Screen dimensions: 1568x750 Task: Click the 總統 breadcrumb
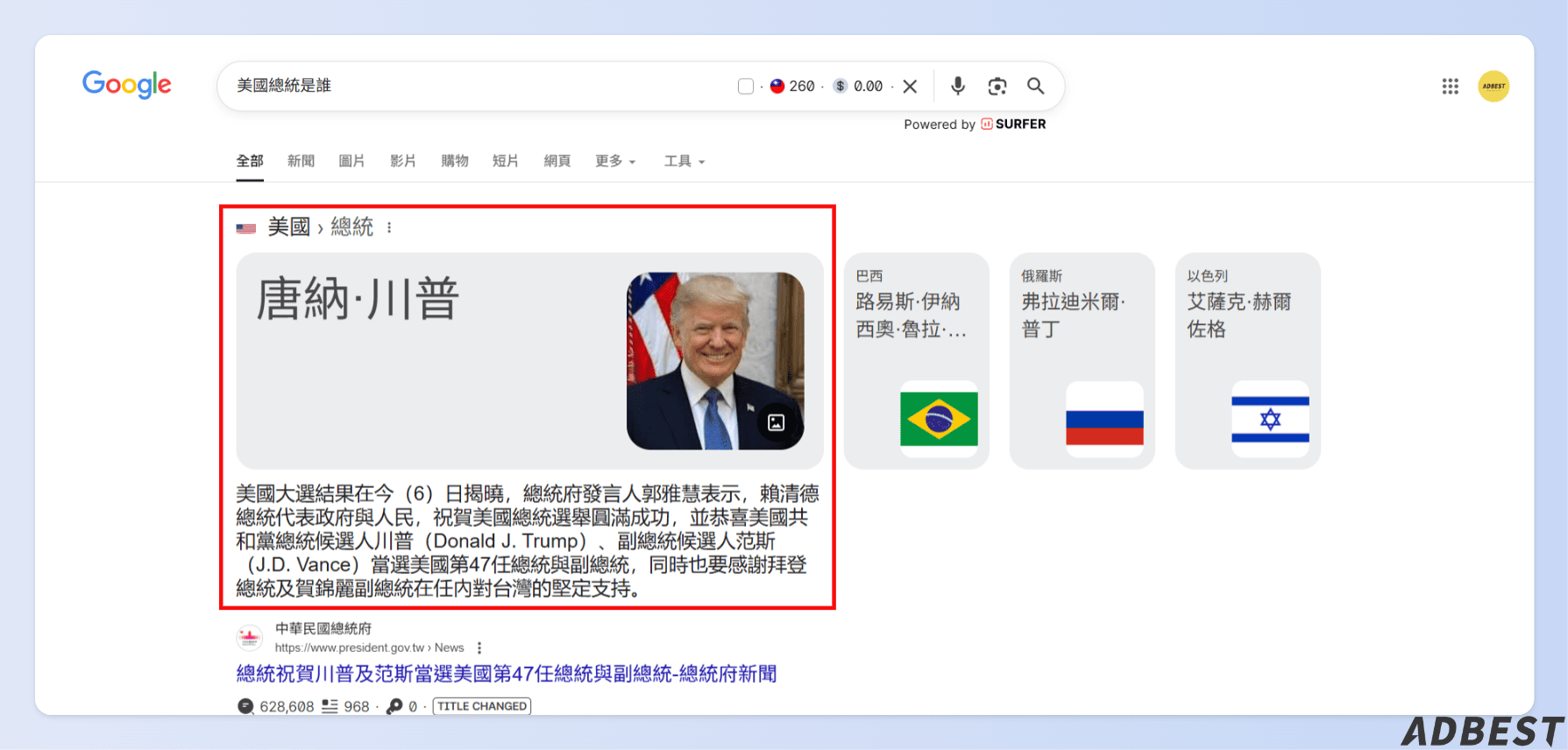352,227
